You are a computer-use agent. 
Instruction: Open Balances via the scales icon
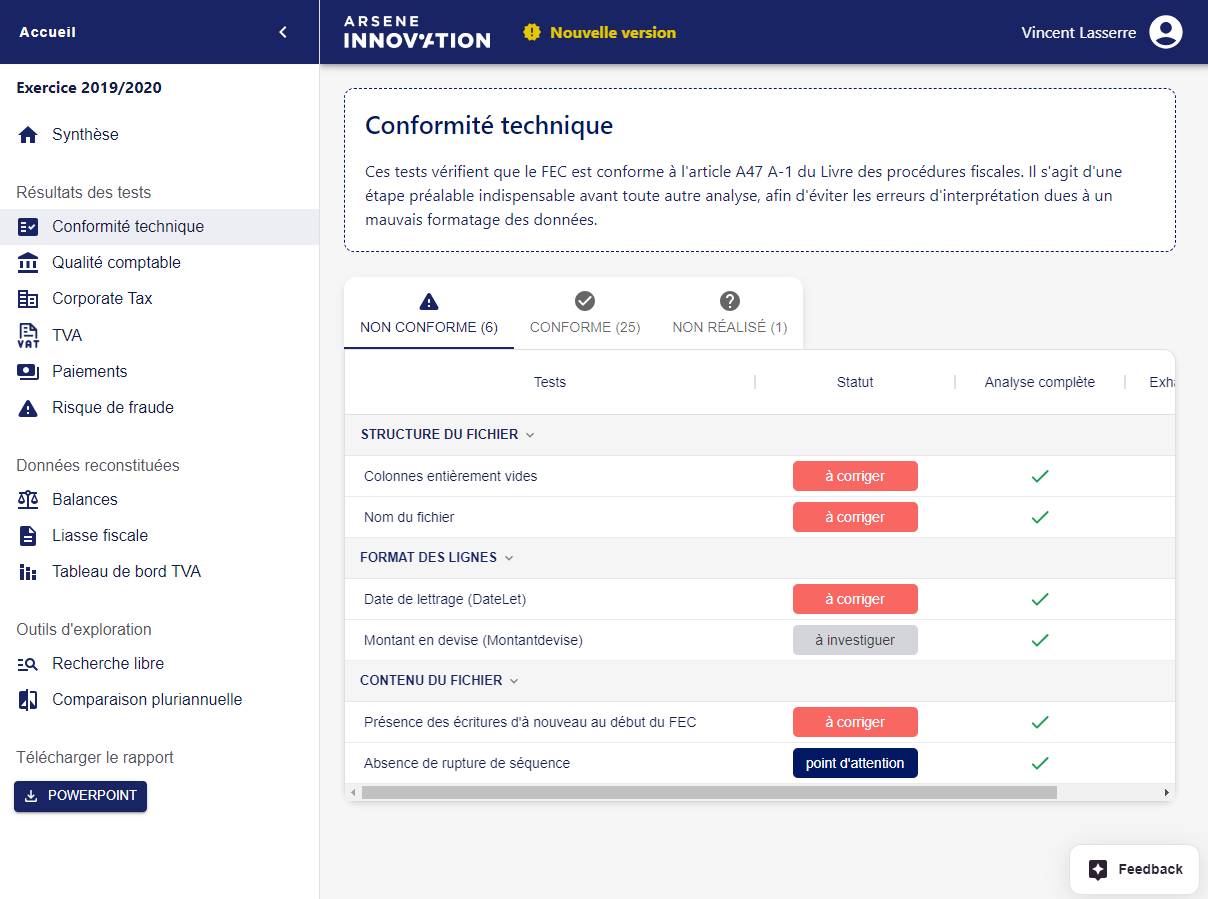point(28,500)
